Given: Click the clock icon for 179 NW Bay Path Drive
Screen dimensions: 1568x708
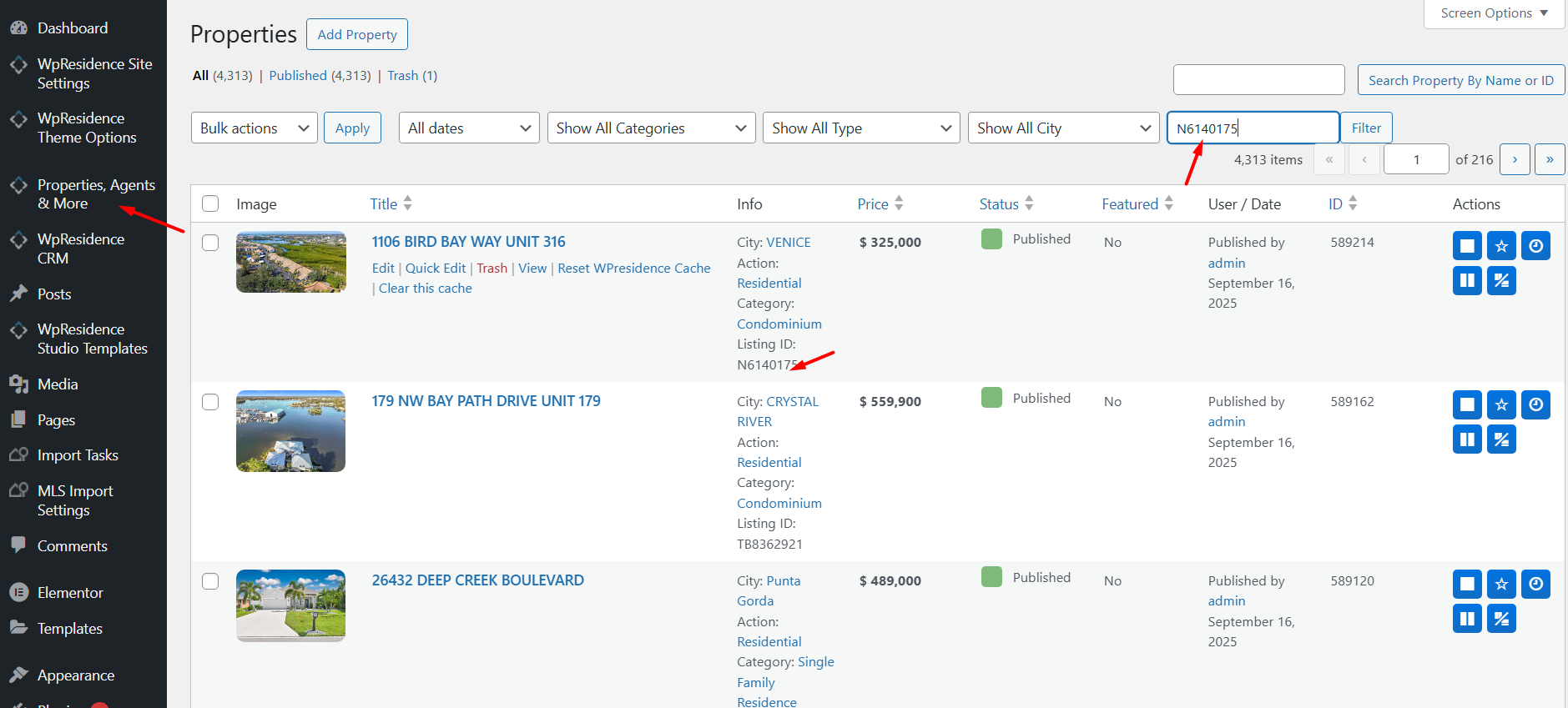Looking at the screenshot, I should pos(1535,405).
